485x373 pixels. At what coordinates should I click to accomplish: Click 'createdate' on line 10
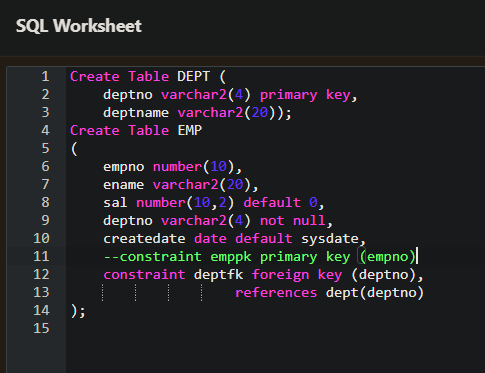tap(144, 239)
